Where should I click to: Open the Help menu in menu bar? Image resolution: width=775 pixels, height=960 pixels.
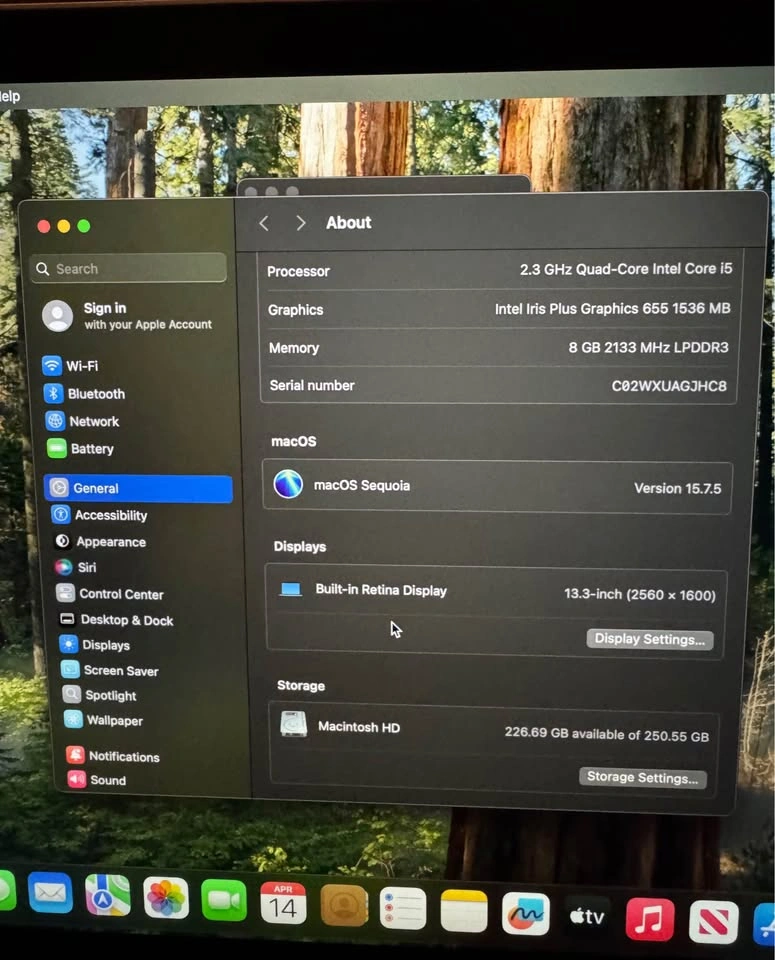(x=10, y=96)
